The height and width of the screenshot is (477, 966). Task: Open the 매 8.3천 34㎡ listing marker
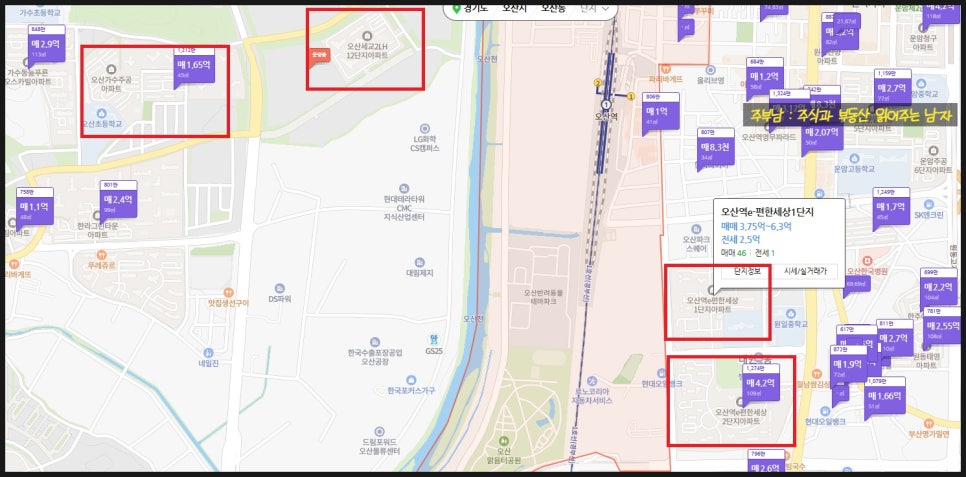click(715, 147)
